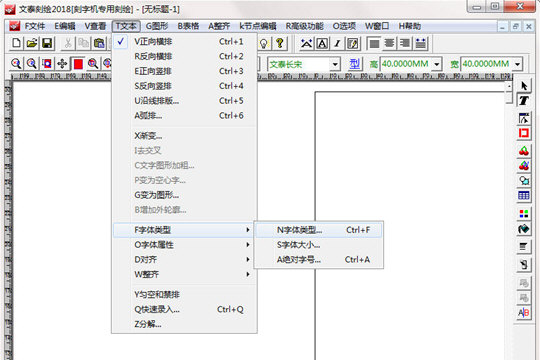Click the boxed letter A icon

(x=322, y=43)
